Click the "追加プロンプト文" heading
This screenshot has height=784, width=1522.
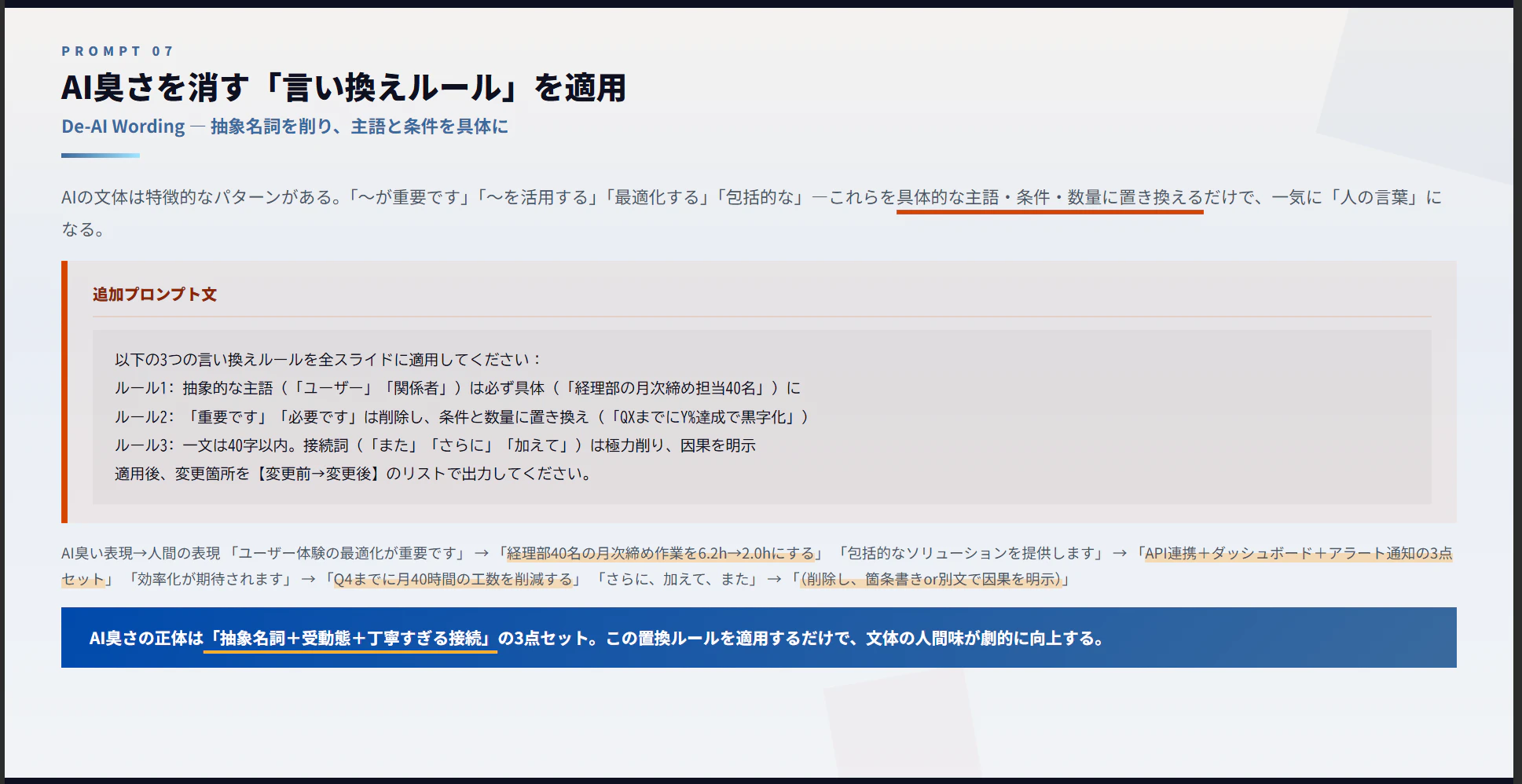point(155,295)
